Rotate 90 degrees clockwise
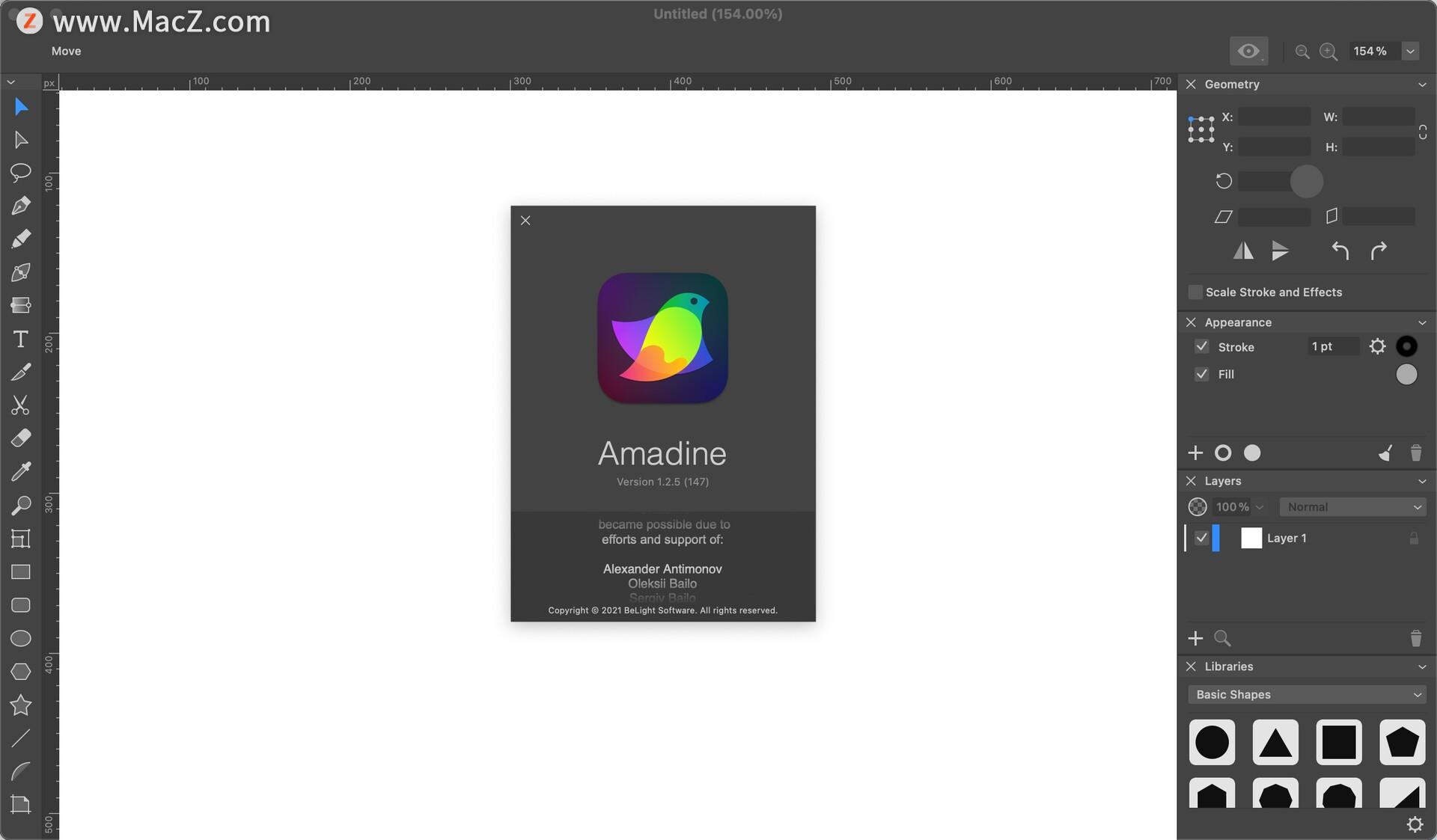 pyautogui.click(x=1379, y=251)
